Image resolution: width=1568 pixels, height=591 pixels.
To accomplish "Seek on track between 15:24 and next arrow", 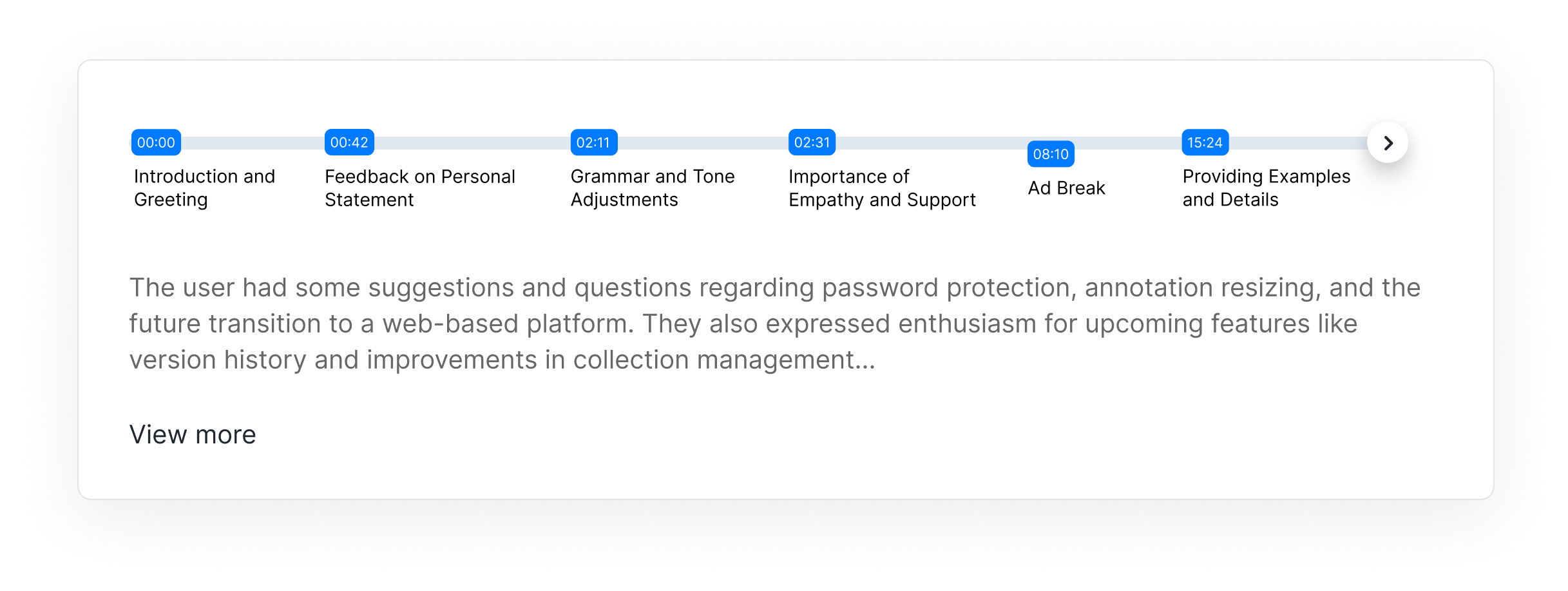I will click(x=1295, y=142).
